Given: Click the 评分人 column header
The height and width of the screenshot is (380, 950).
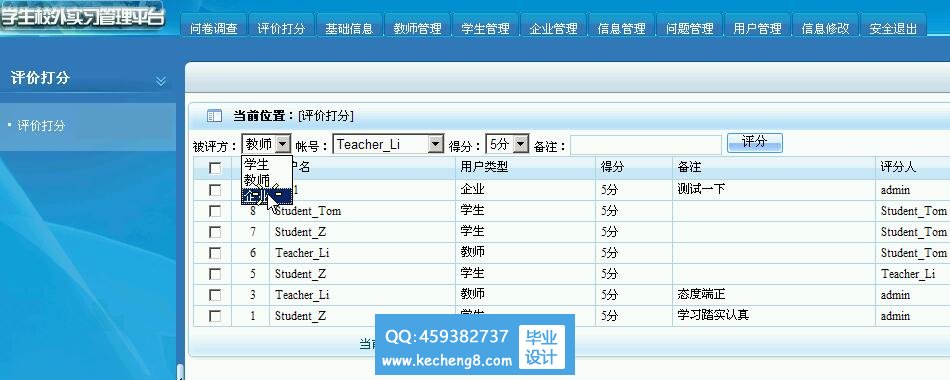Looking at the screenshot, I should (899, 167).
